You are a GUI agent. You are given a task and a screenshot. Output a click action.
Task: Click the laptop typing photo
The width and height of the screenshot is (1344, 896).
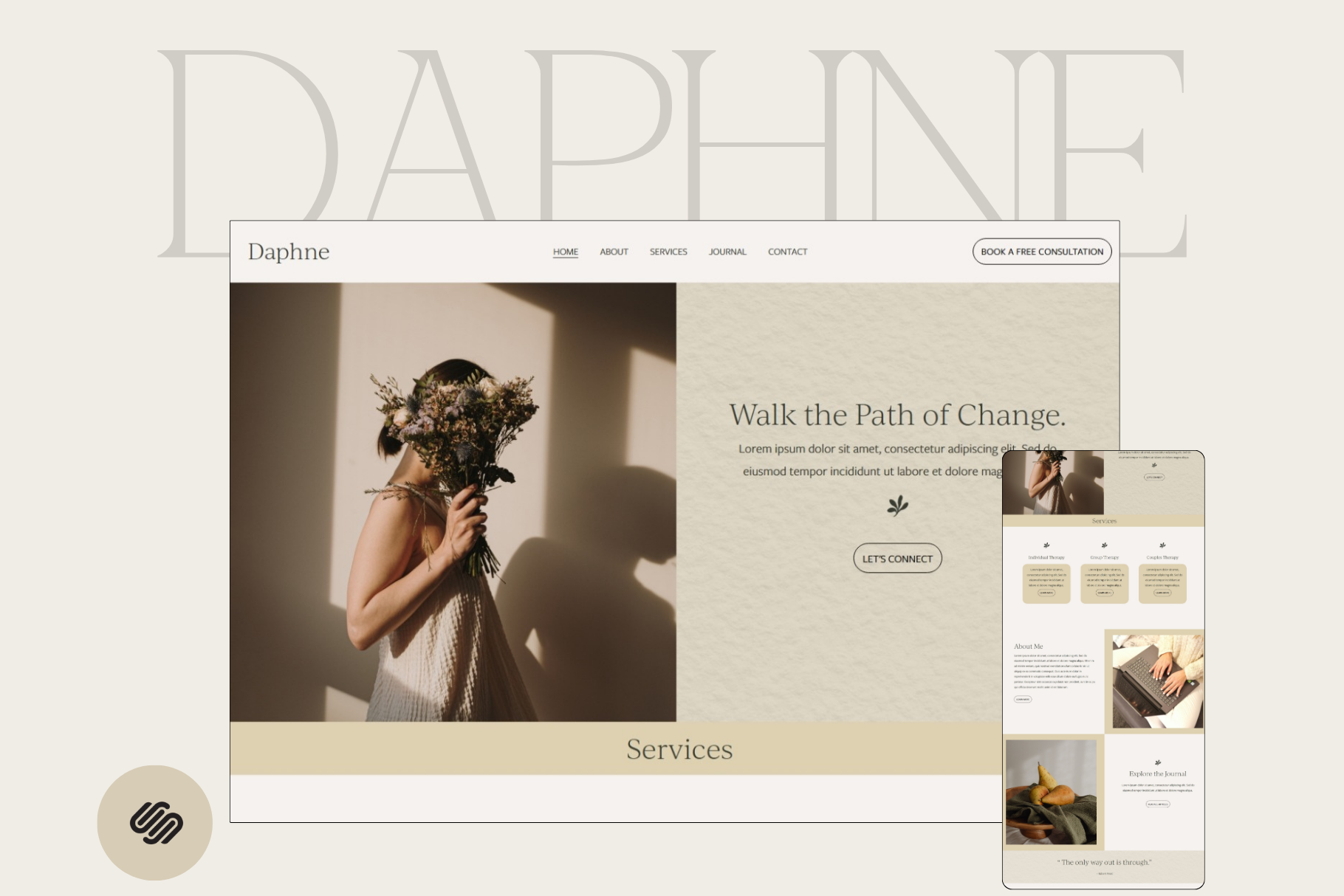click(1157, 681)
